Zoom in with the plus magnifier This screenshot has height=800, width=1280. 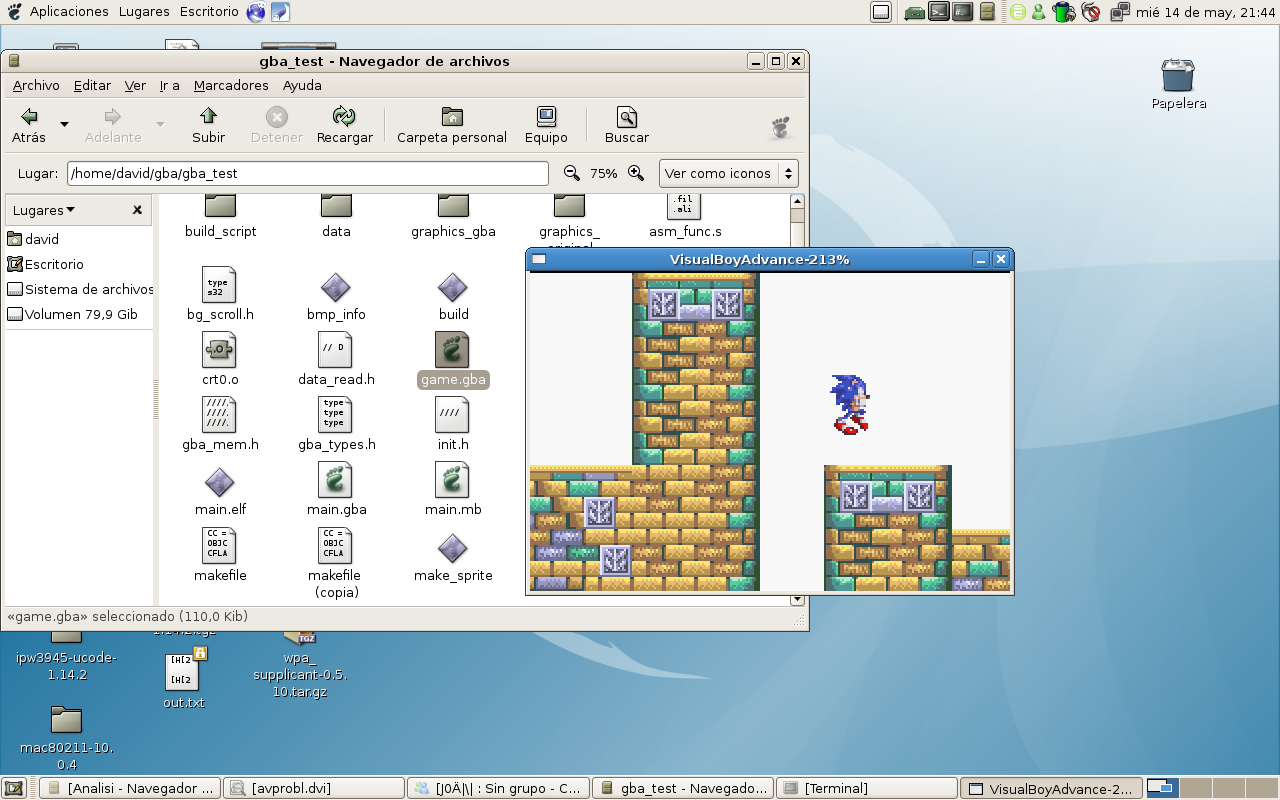[x=636, y=173]
